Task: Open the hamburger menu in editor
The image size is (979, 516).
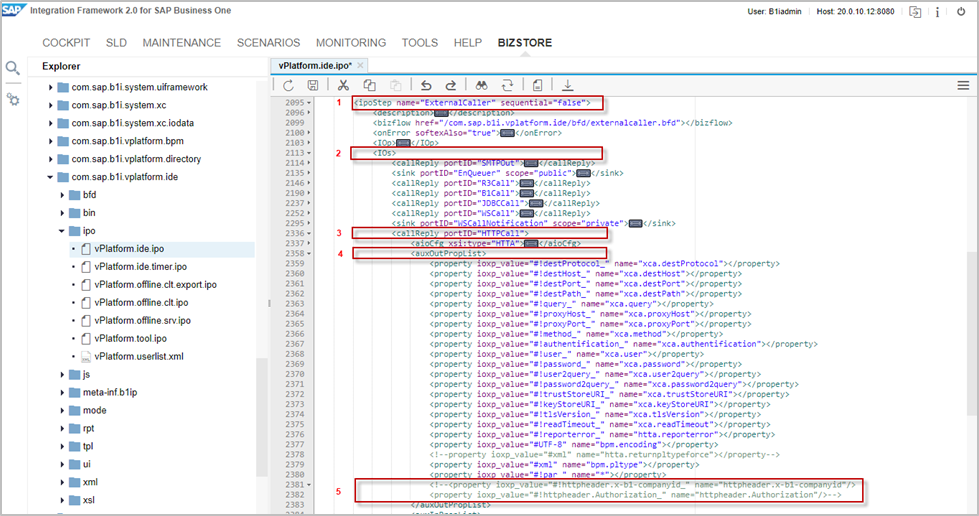Action: coord(962,86)
